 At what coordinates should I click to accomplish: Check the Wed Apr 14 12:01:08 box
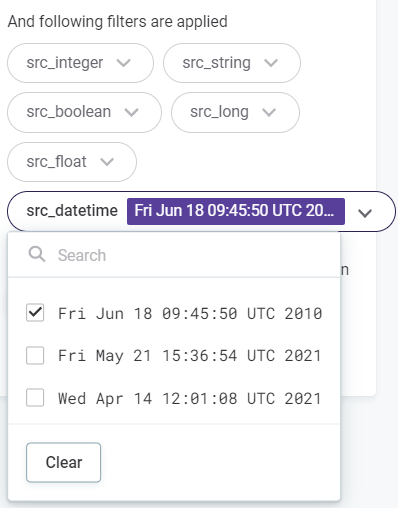[x=35, y=398]
